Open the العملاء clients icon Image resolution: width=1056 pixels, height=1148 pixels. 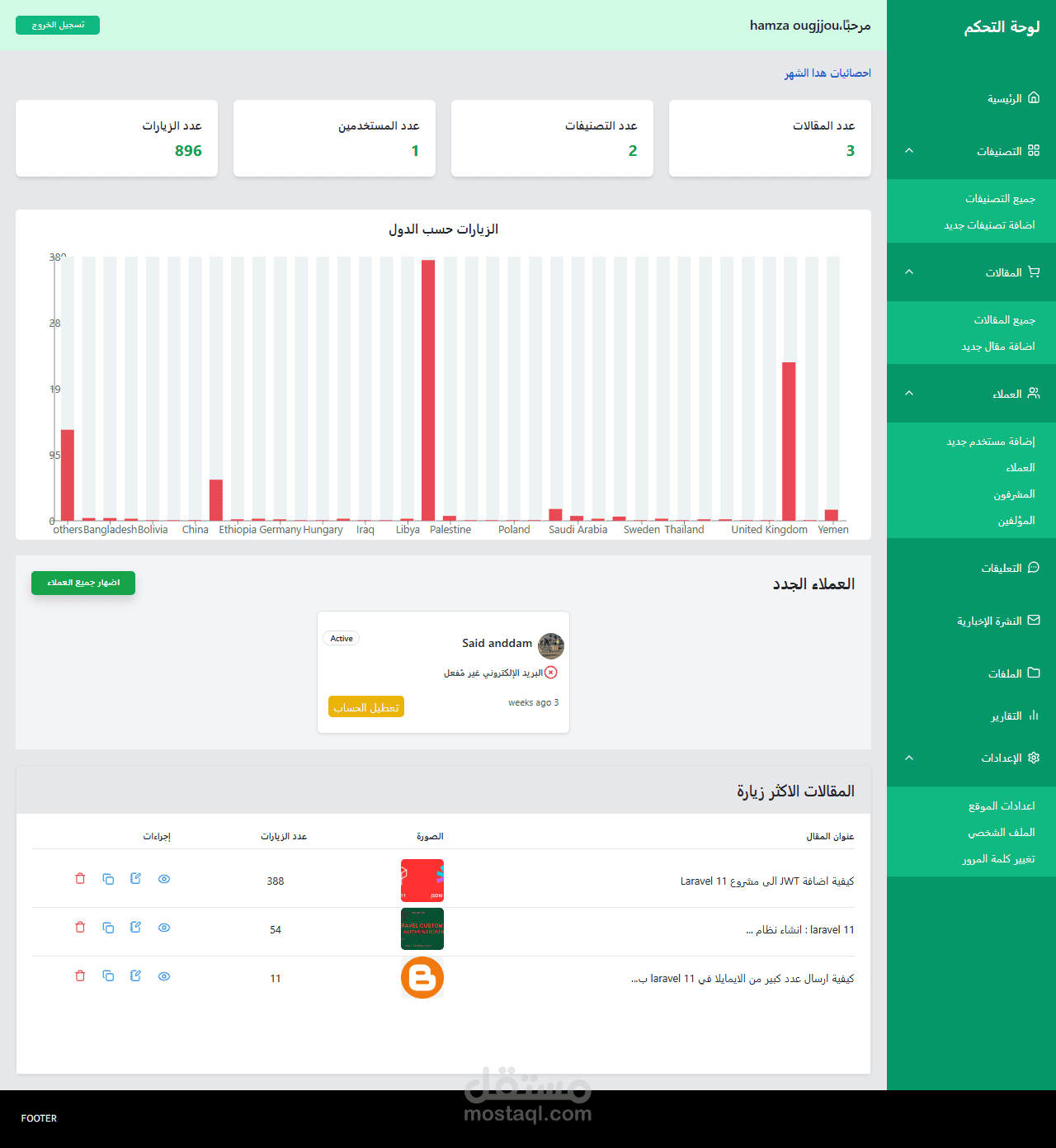1034,394
